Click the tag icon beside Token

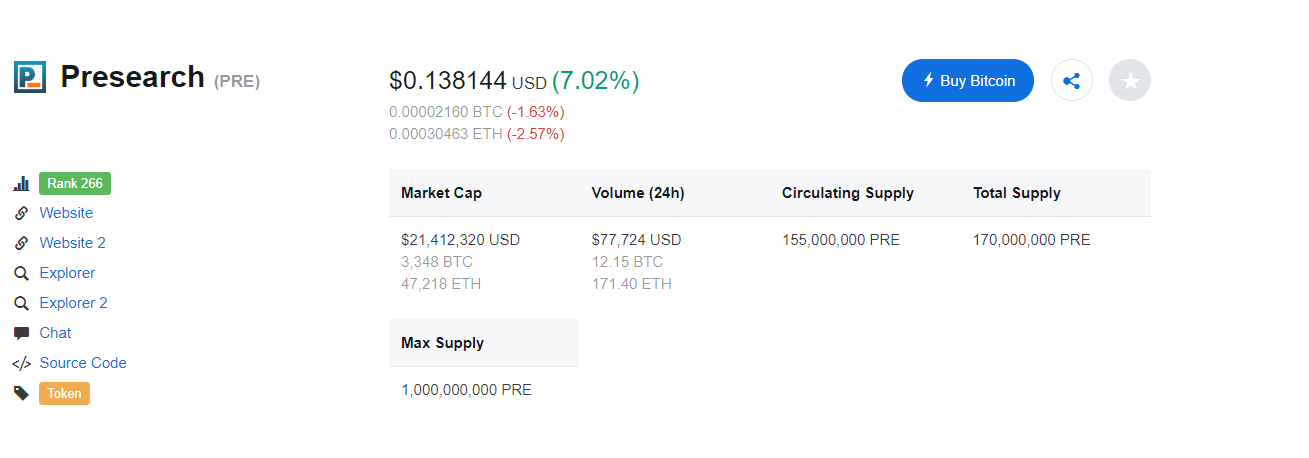(21, 394)
